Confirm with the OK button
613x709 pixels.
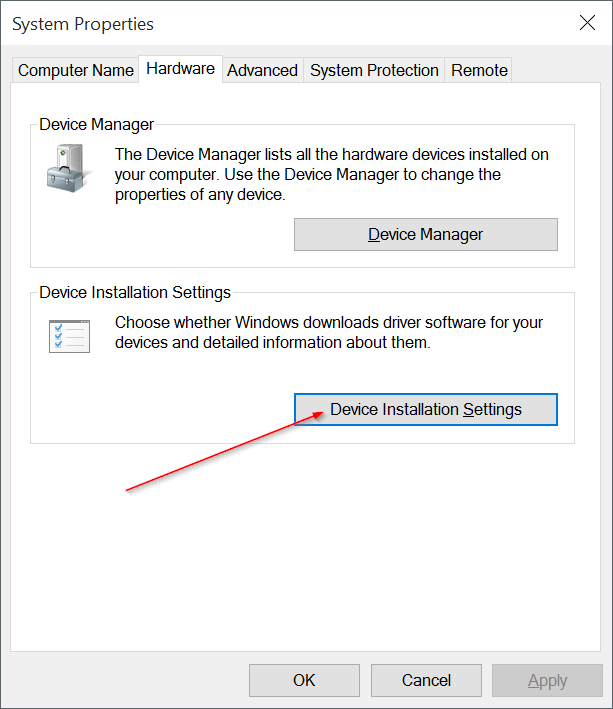pos(304,680)
